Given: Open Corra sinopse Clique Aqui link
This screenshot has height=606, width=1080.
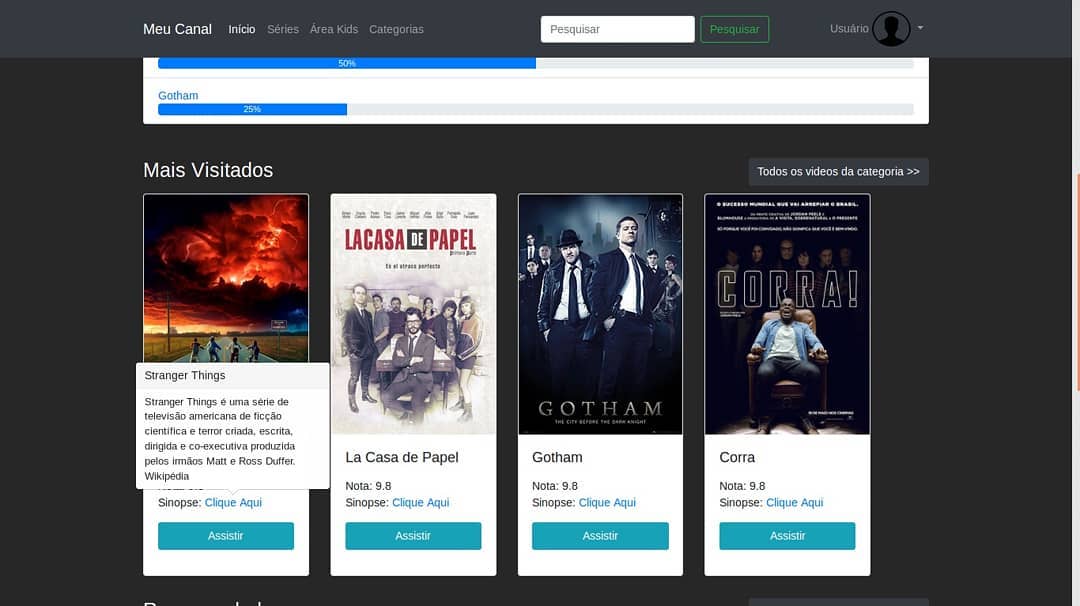Looking at the screenshot, I should pyautogui.click(x=794, y=503).
